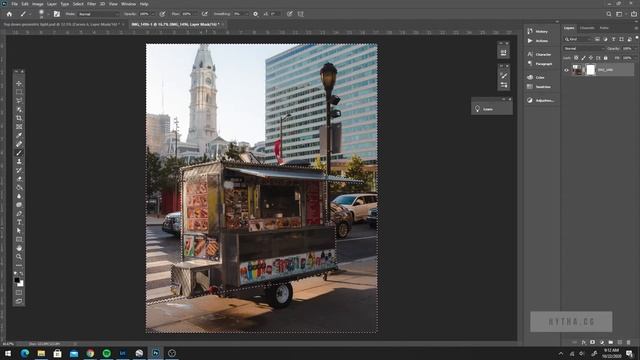Open the File menu
The image size is (640, 360).
pyautogui.click(x=14, y=4)
